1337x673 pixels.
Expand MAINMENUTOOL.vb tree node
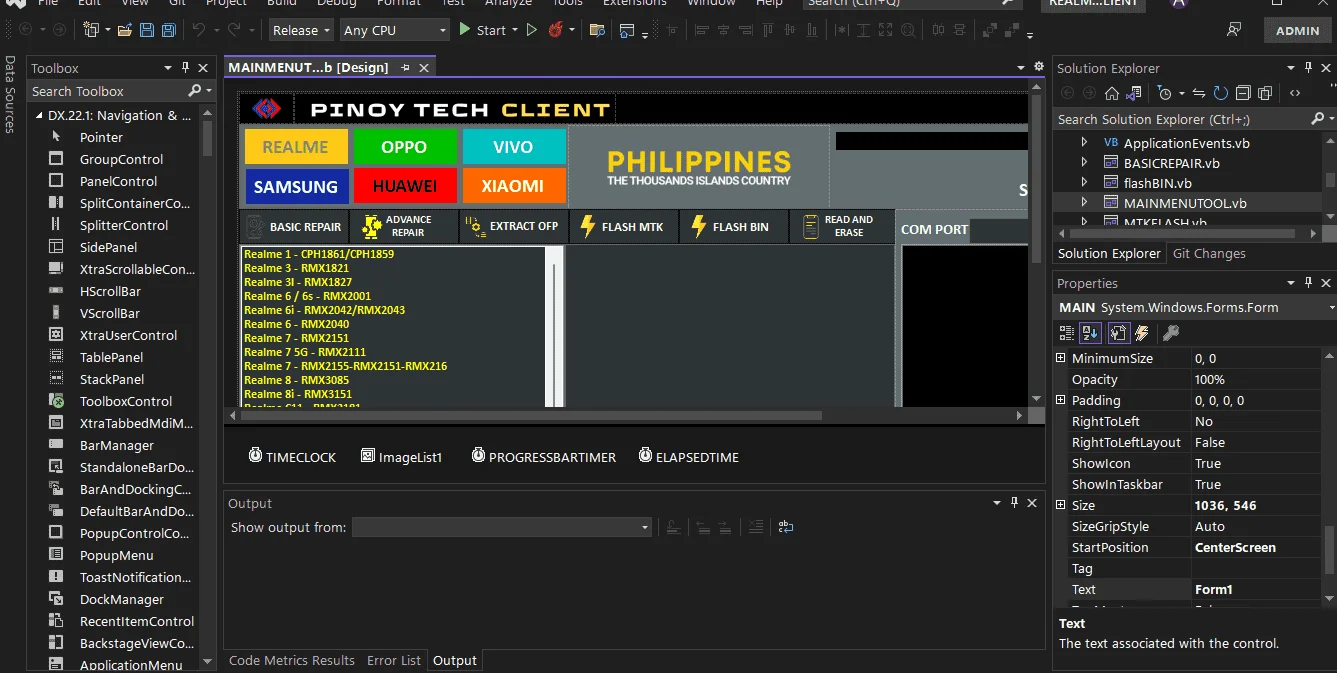1085,203
